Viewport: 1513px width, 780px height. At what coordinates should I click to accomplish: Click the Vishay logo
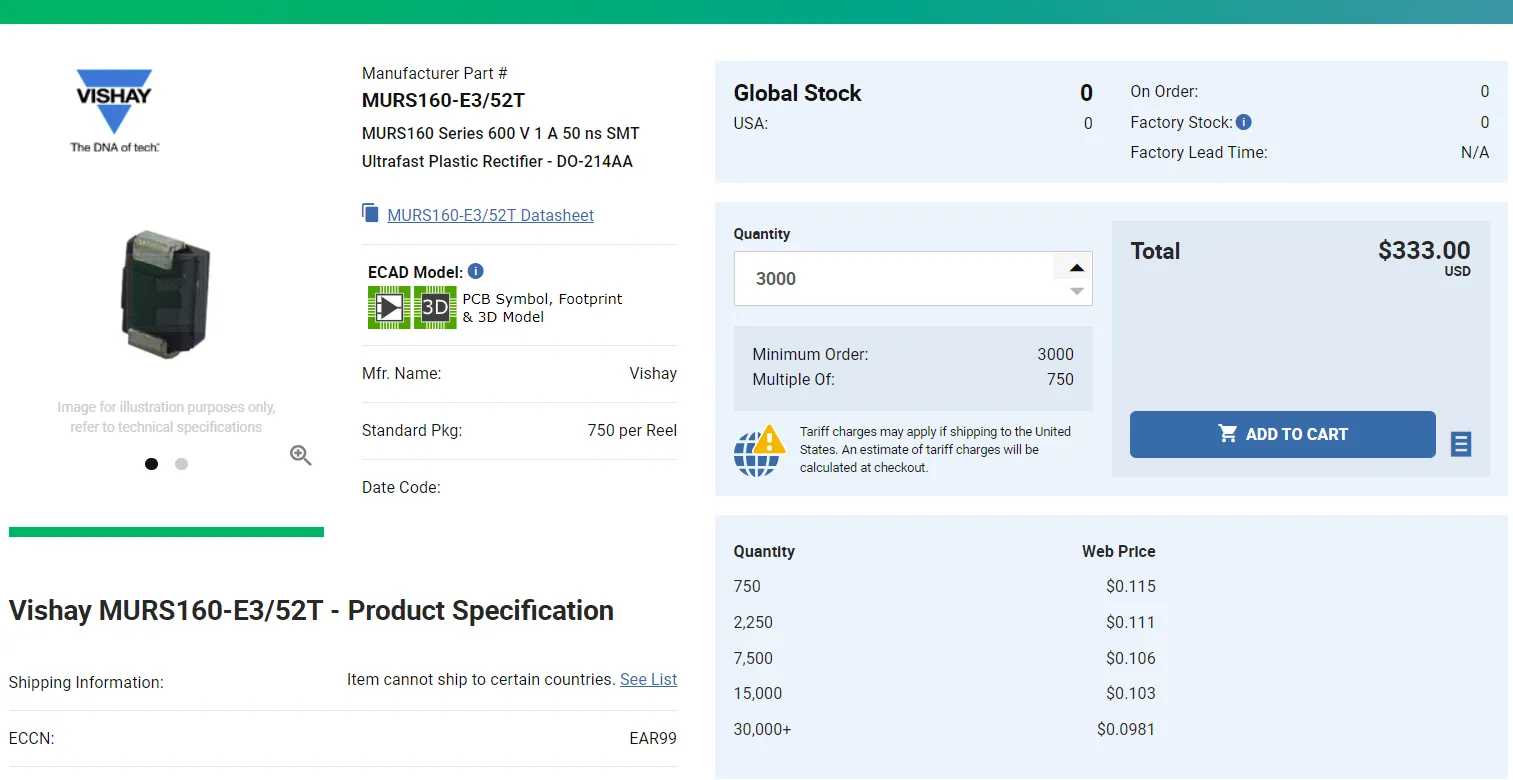pos(114,110)
